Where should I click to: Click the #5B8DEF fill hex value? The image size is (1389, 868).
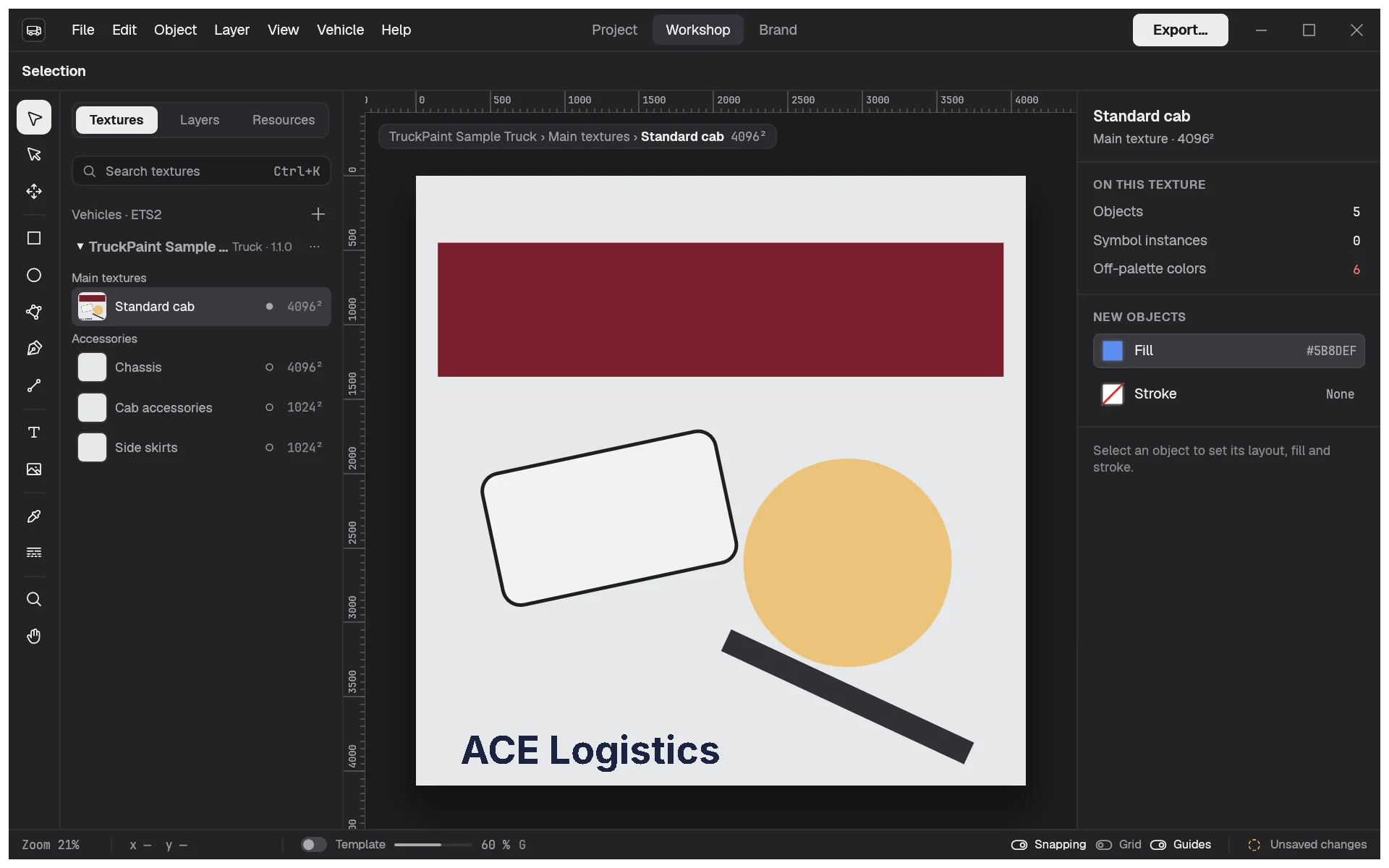pos(1331,351)
